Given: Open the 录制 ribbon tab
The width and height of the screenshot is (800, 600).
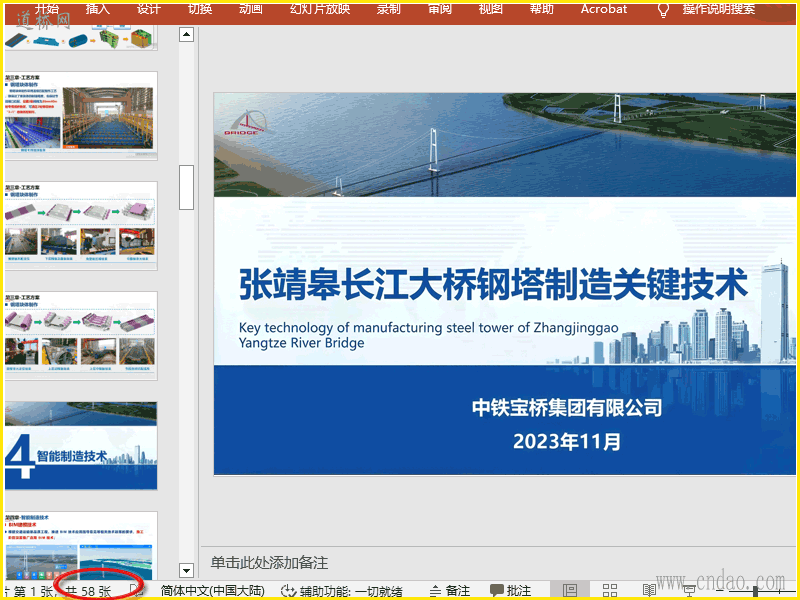Looking at the screenshot, I should click(x=389, y=9).
